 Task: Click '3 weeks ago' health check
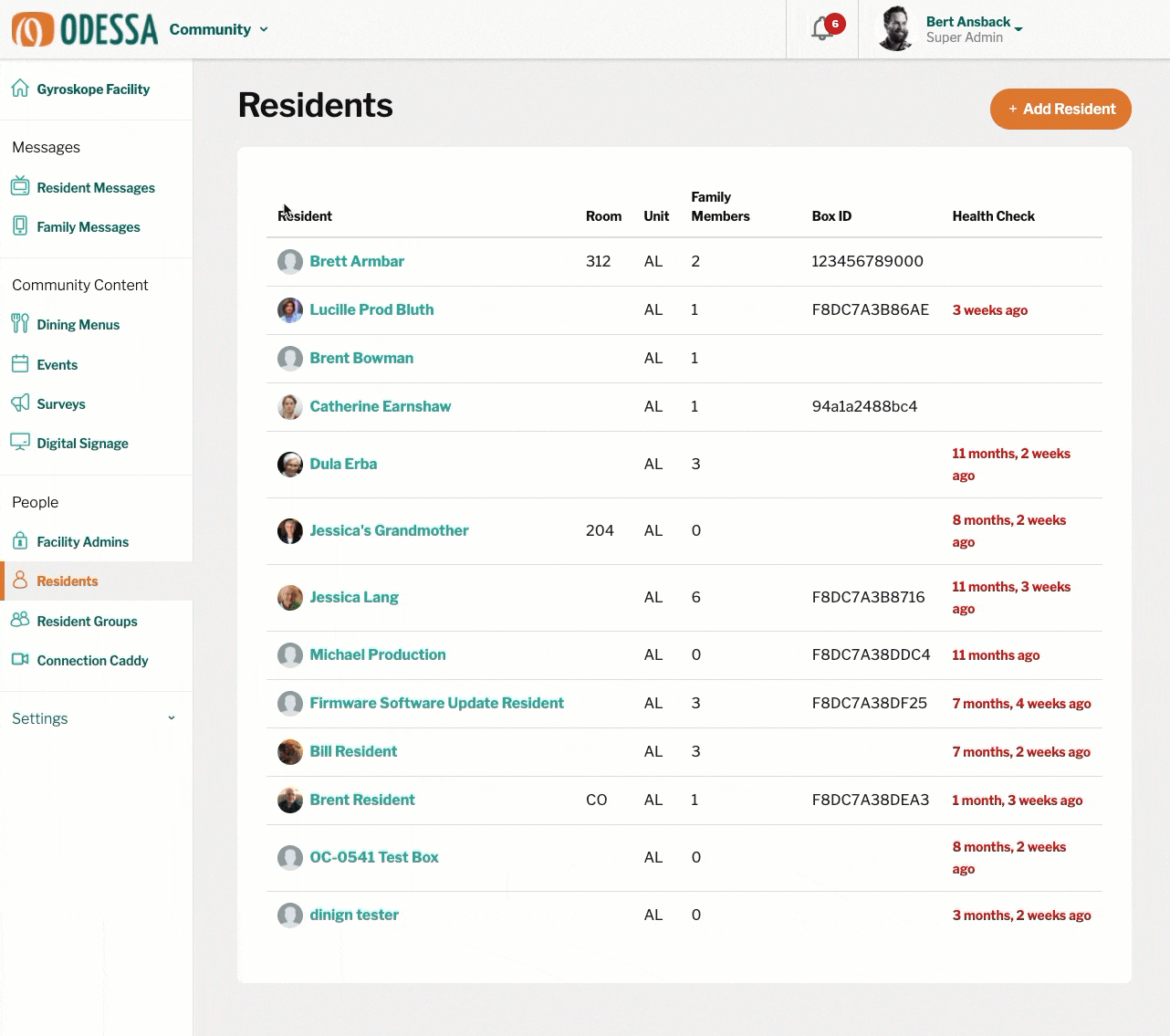[x=989, y=310]
